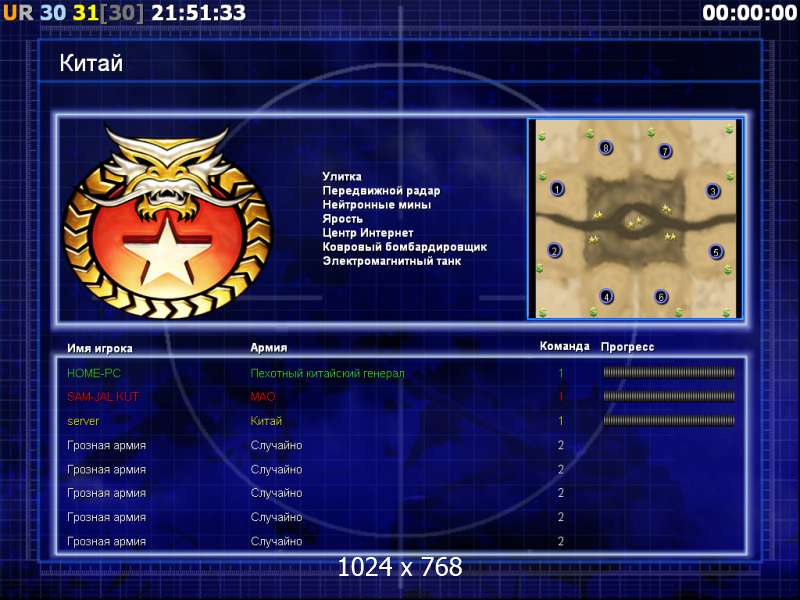
Task: Click the Передвижной радар entry
Action: click(381, 191)
